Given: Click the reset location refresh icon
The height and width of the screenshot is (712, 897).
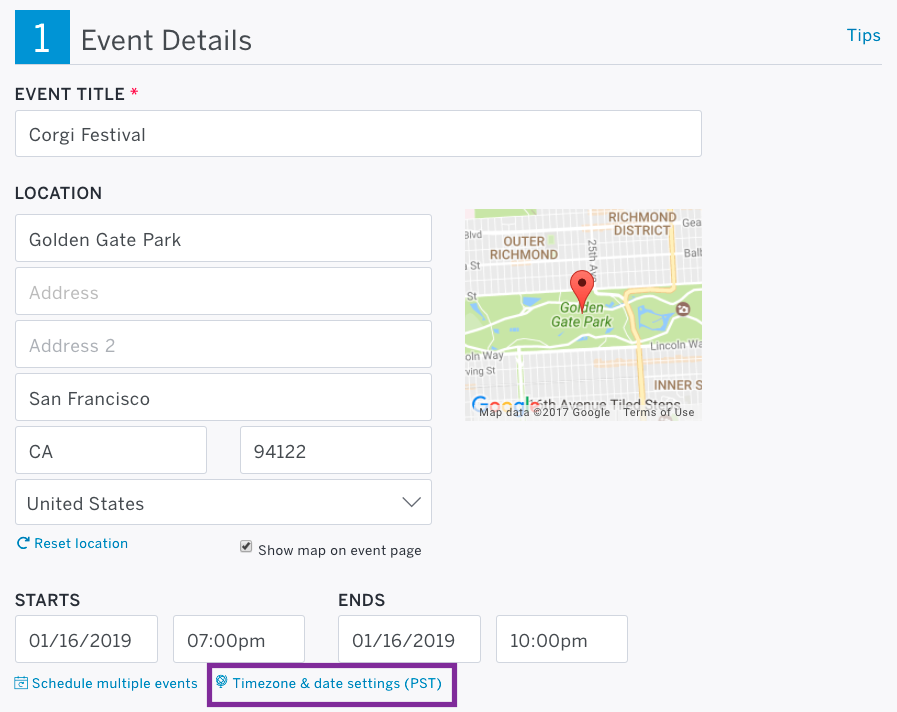Looking at the screenshot, I should click(x=23, y=543).
